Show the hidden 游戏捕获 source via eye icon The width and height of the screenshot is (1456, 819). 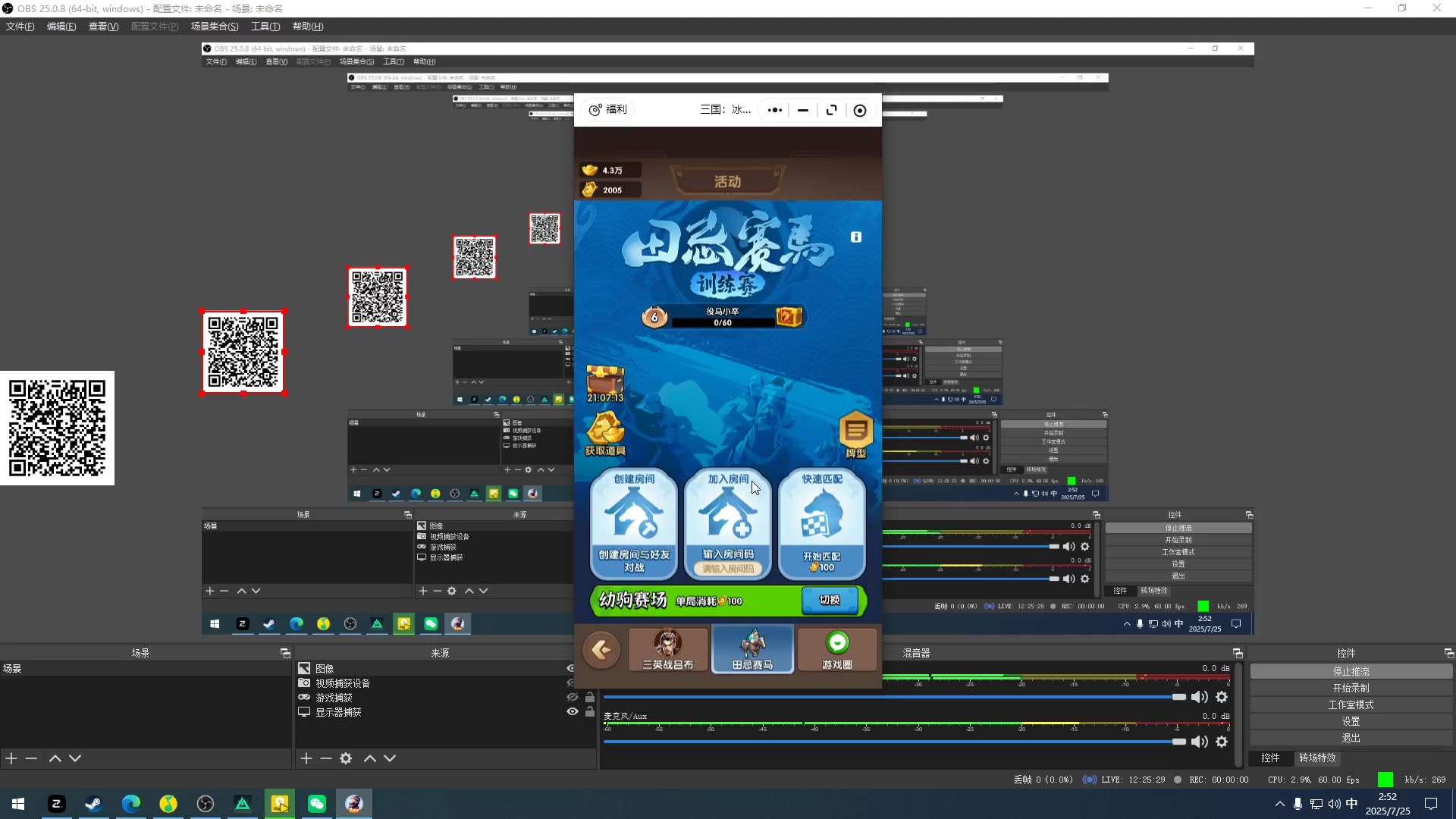click(573, 698)
